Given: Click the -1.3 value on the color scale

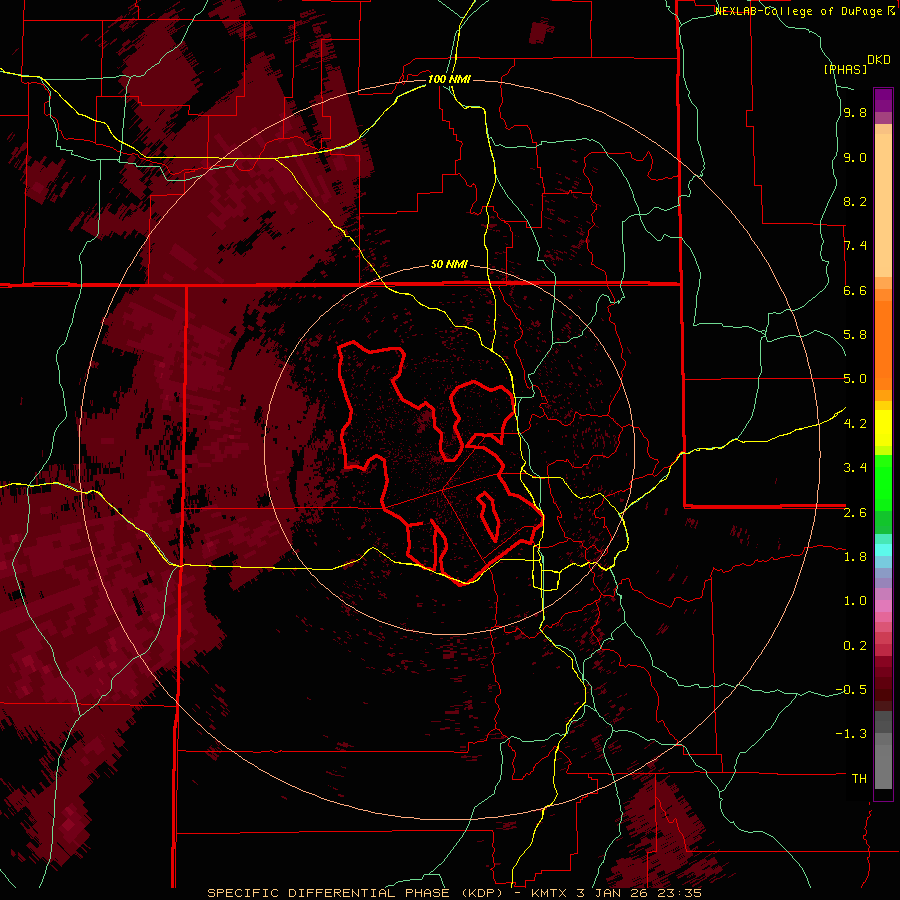Looking at the screenshot, I should coord(851,734).
